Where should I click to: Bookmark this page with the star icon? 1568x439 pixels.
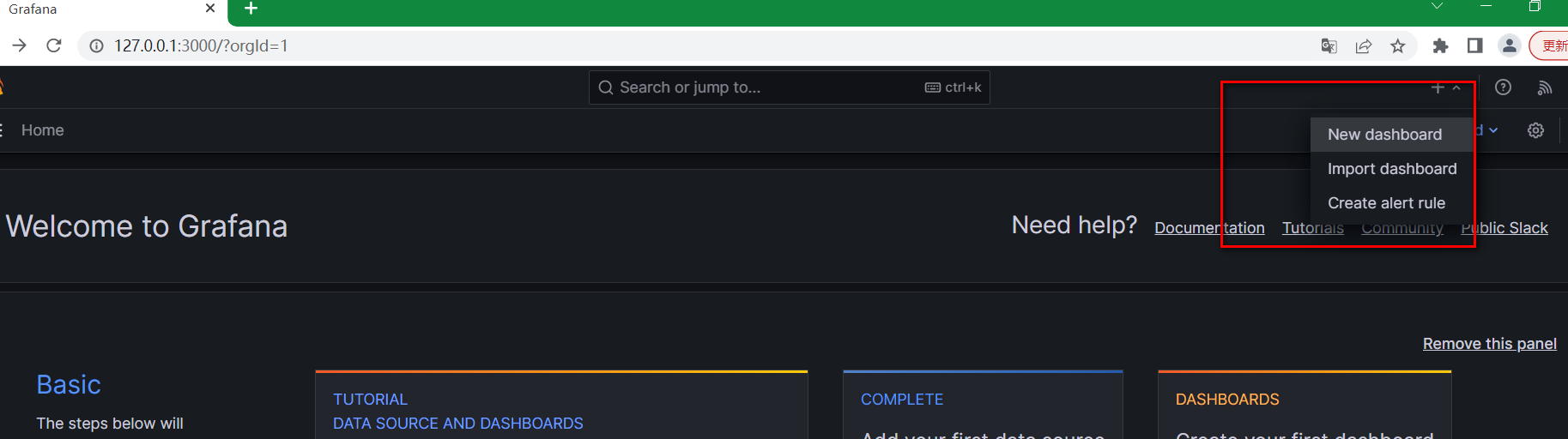(x=1398, y=46)
